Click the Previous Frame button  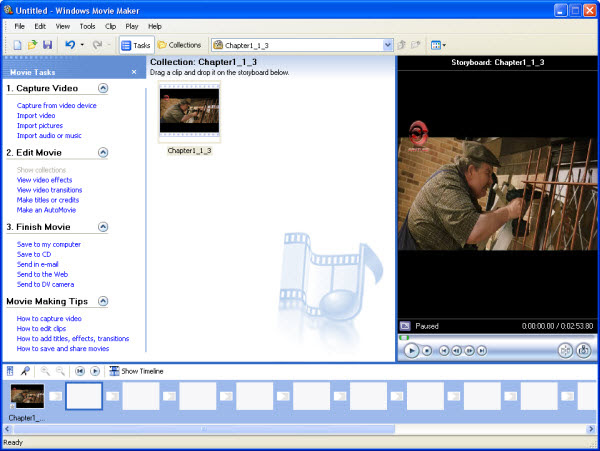pyautogui.click(x=457, y=350)
